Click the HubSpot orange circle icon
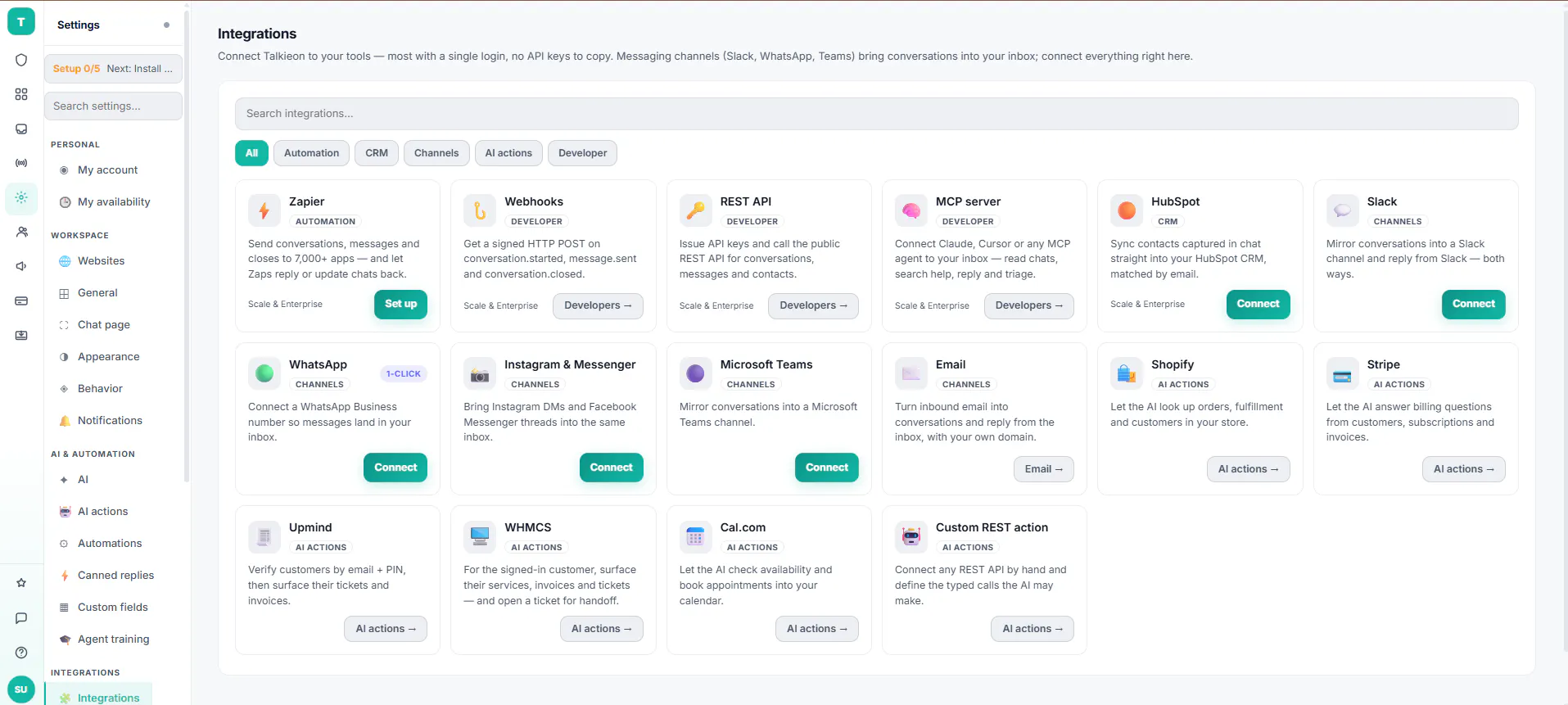 click(x=1127, y=210)
